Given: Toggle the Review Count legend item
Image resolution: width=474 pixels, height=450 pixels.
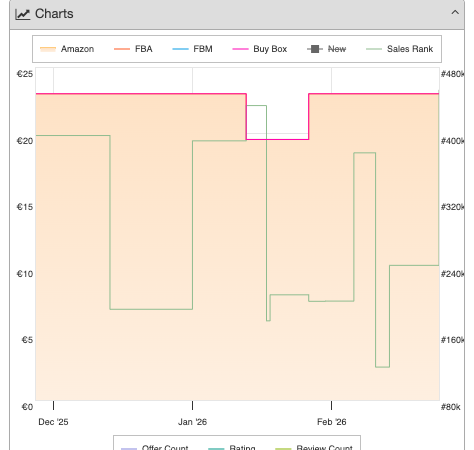Looking at the screenshot, I should point(314,447).
